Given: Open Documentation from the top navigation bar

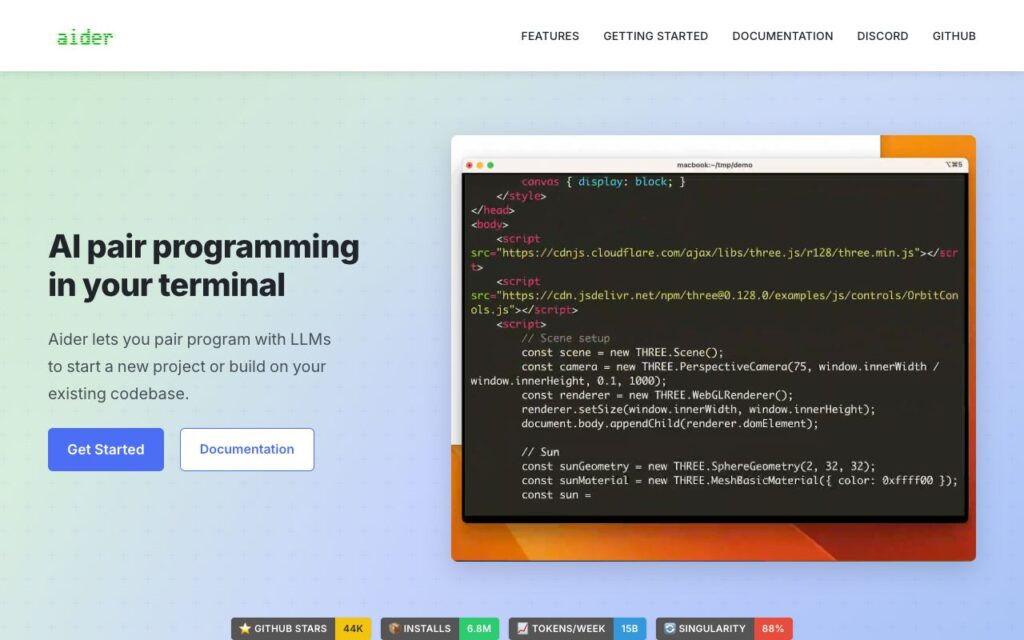Looking at the screenshot, I should 782,36.
